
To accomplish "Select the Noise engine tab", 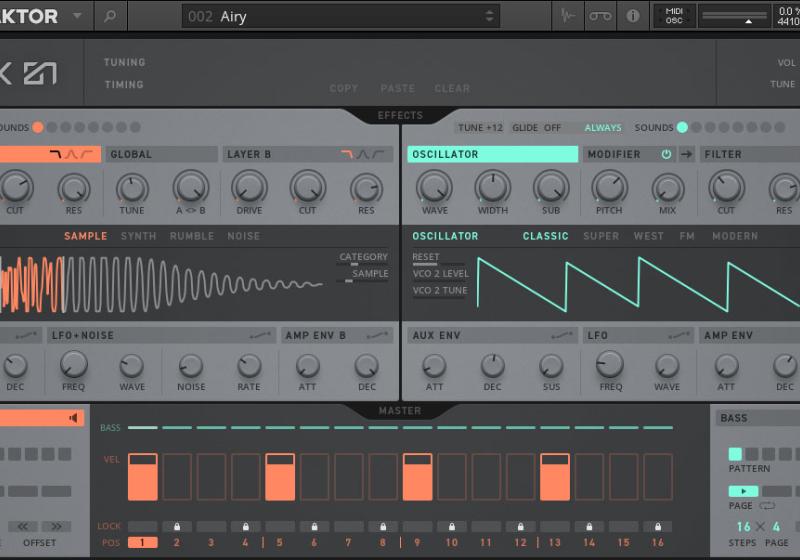I will (x=243, y=236).
